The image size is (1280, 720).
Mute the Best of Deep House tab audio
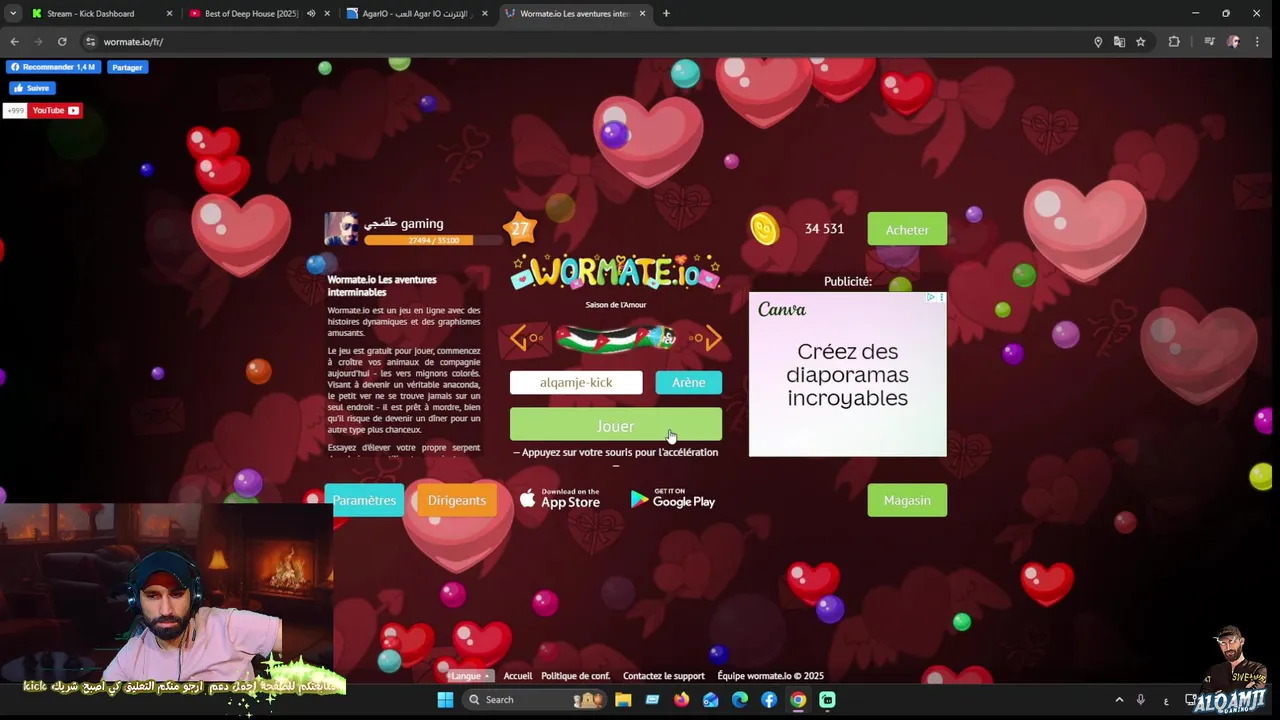(x=311, y=14)
